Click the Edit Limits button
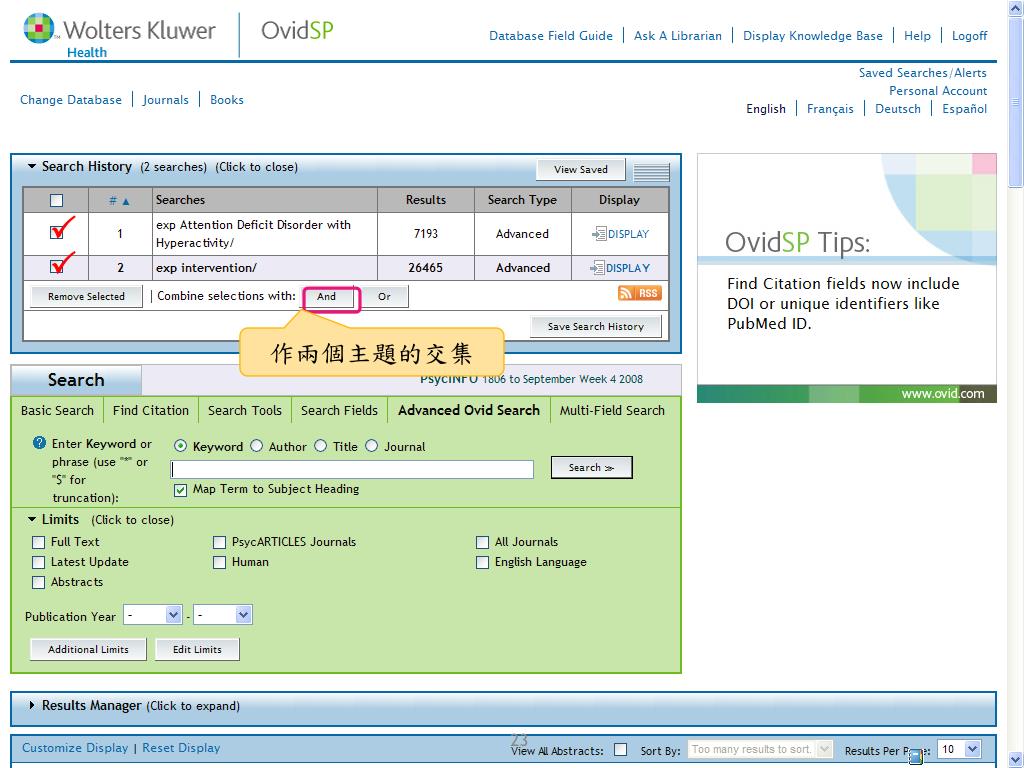Image resolution: width=1024 pixels, height=768 pixels. [197, 649]
